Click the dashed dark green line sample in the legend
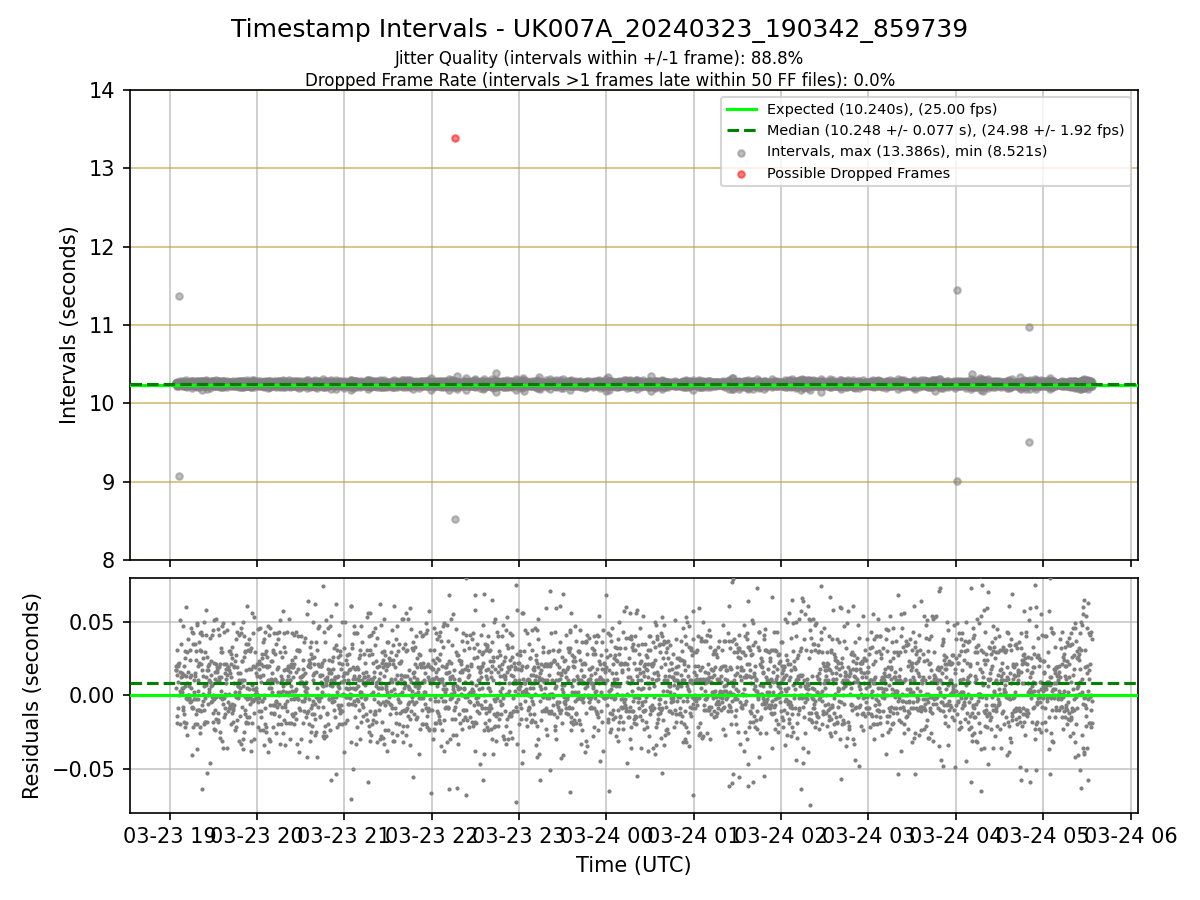 [x=741, y=130]
